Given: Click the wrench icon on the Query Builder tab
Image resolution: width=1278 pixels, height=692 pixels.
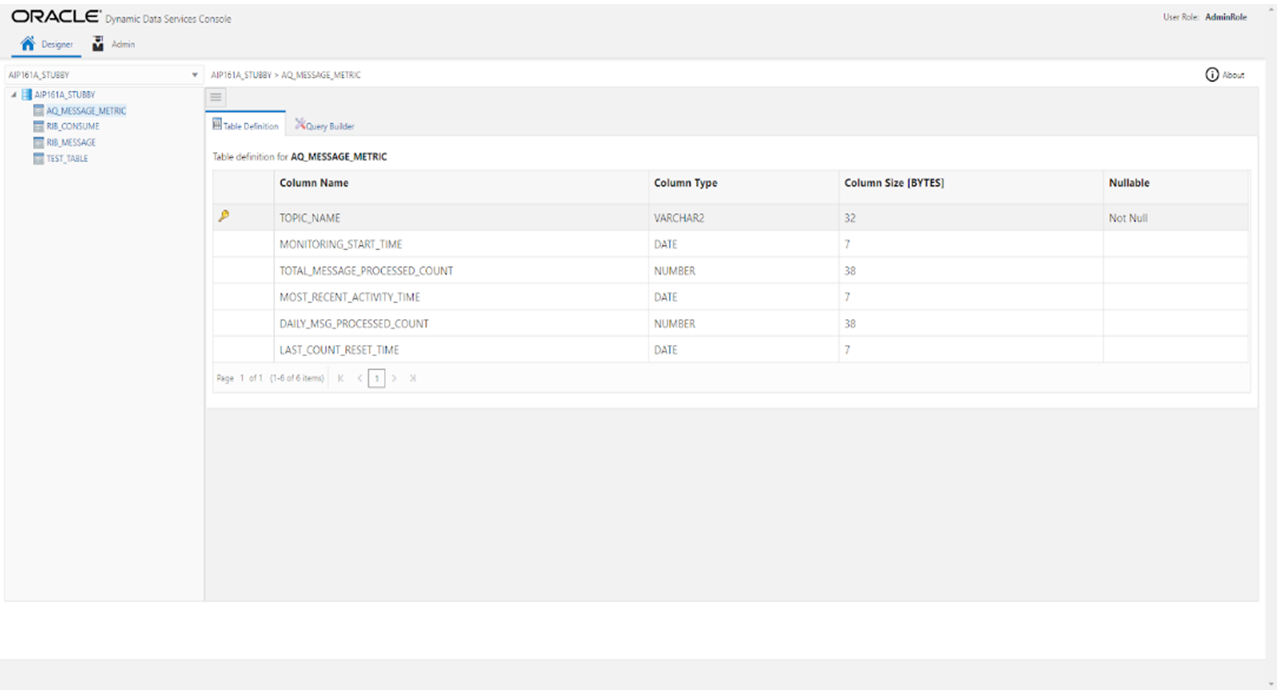Looking at the screenshot, I should click(x=302, y=124).
